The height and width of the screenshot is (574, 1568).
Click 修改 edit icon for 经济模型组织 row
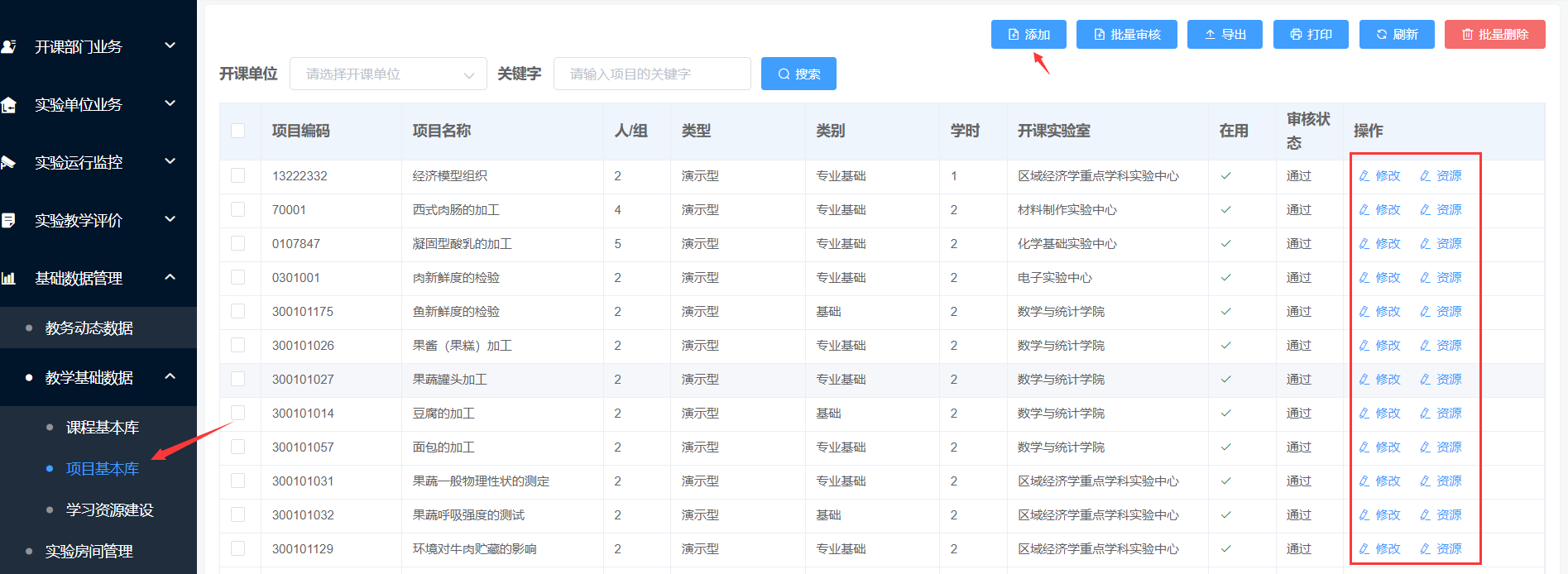[1365, 176]
